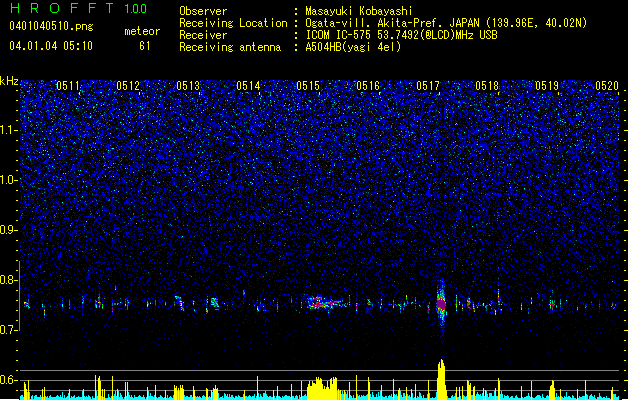Click the meteor count value 61
This screenshot has height=400, width=629.
pos(145,46)
